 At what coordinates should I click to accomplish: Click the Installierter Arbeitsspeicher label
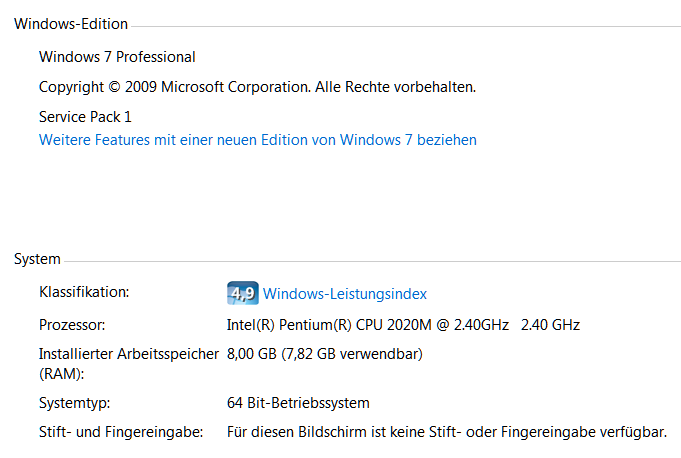point(128,354)
